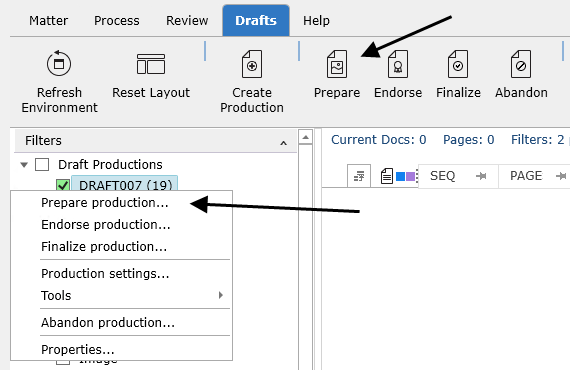Click the Refresh Environment icon
The height and width of the screenshot is (370, 570).
(x=59, y=64)
